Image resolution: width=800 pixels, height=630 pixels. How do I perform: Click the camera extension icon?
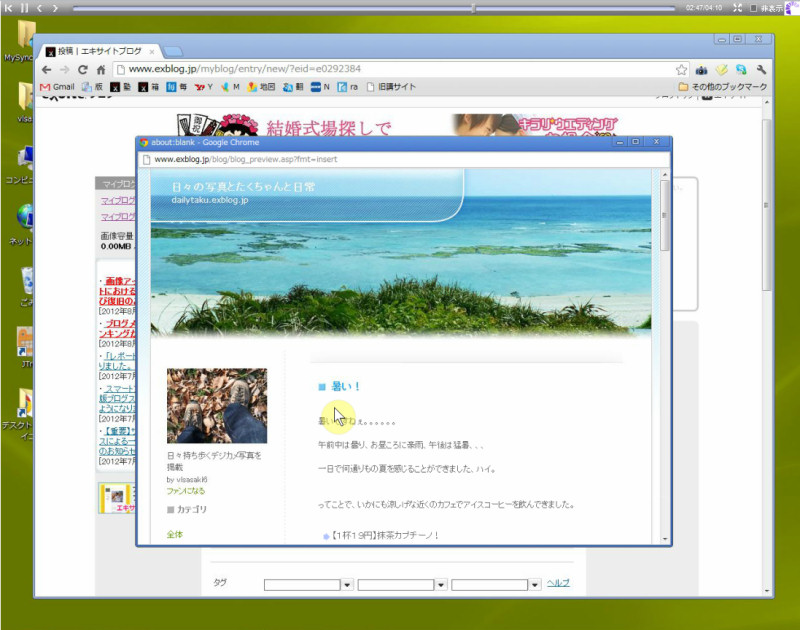702,69
